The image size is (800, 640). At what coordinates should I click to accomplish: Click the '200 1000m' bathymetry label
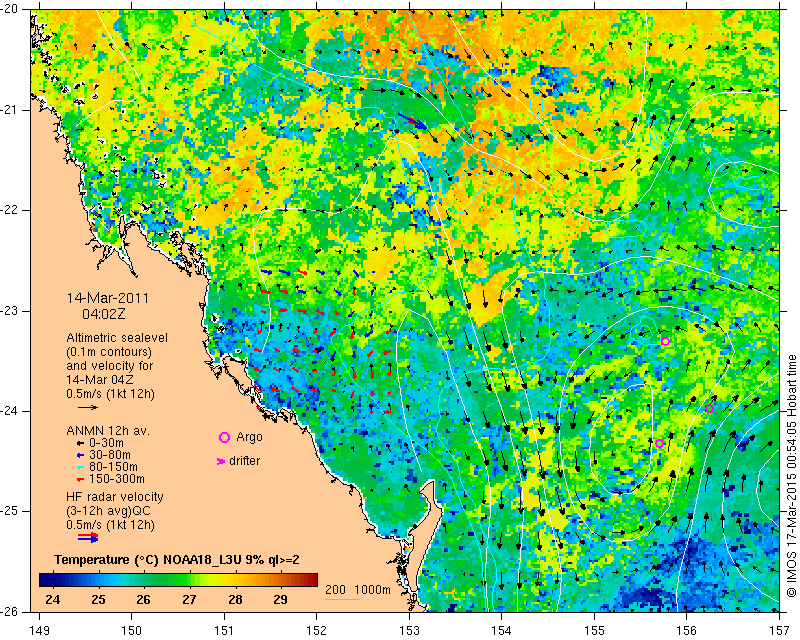click(x=358, y=590)
